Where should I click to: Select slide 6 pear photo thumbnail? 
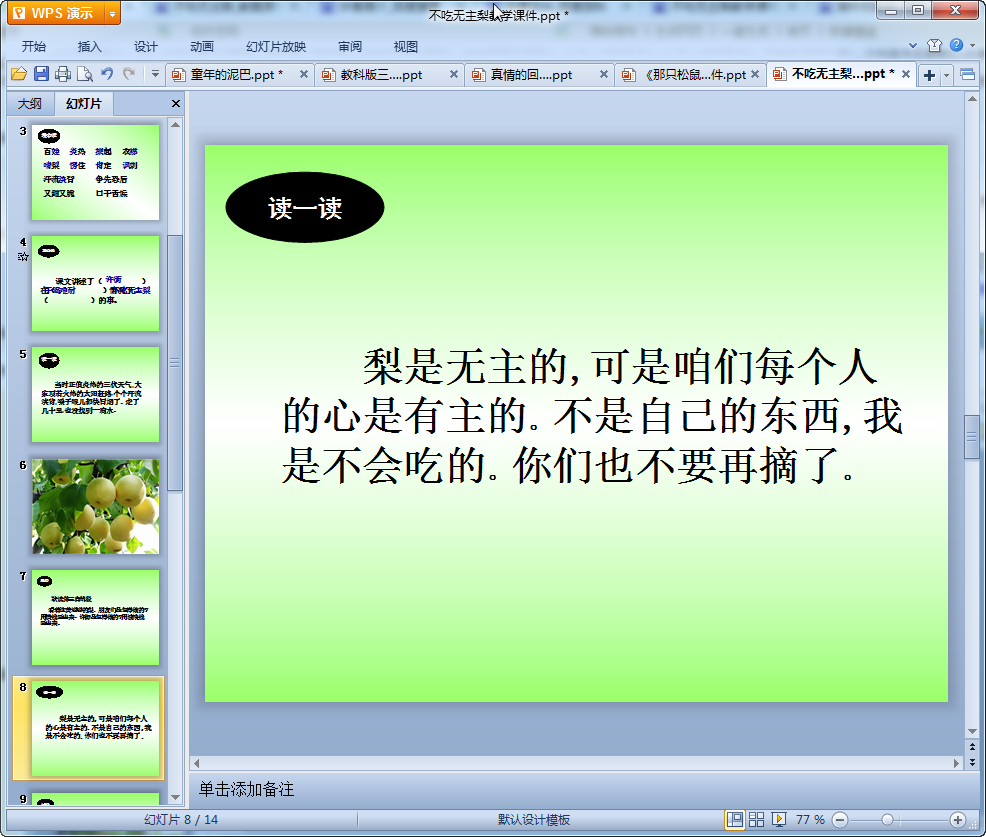point(96,506)
